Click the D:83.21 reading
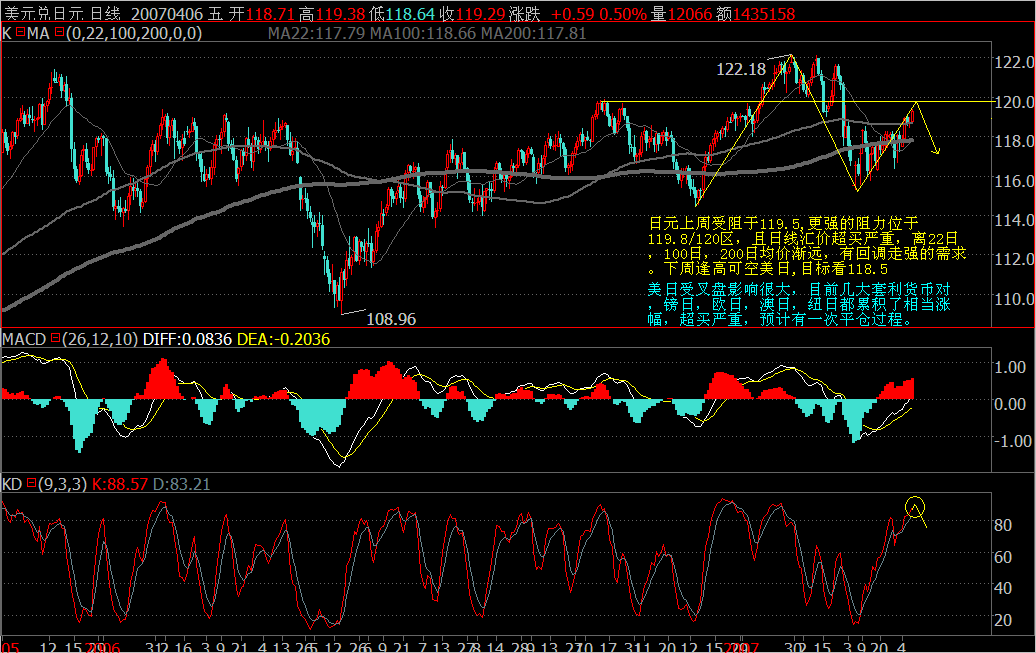 tap(182, 484)
